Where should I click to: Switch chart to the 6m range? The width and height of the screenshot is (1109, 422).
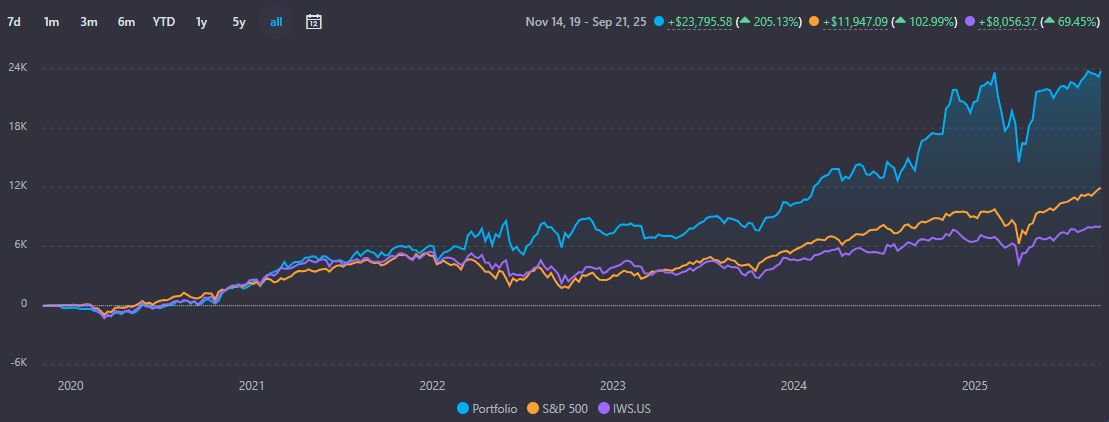[x=126, y=21]
